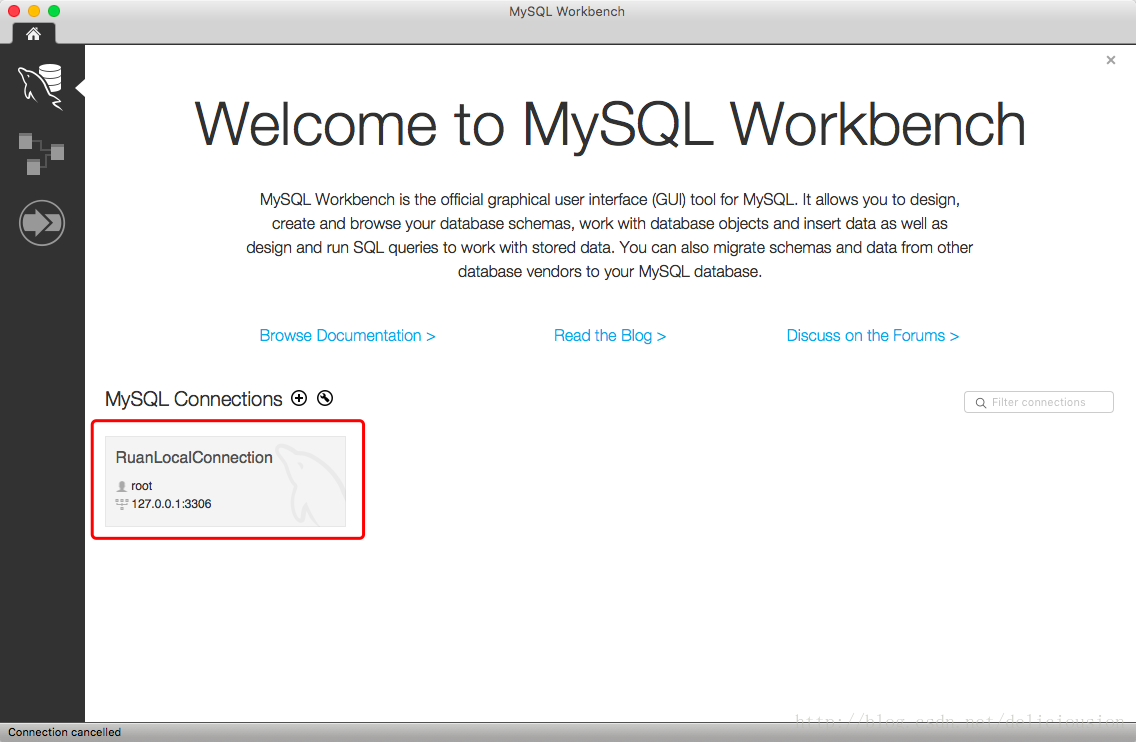Open the Browse Documentation link
Viewport: 1136px width, 742px height.
[x=347, y=336]
